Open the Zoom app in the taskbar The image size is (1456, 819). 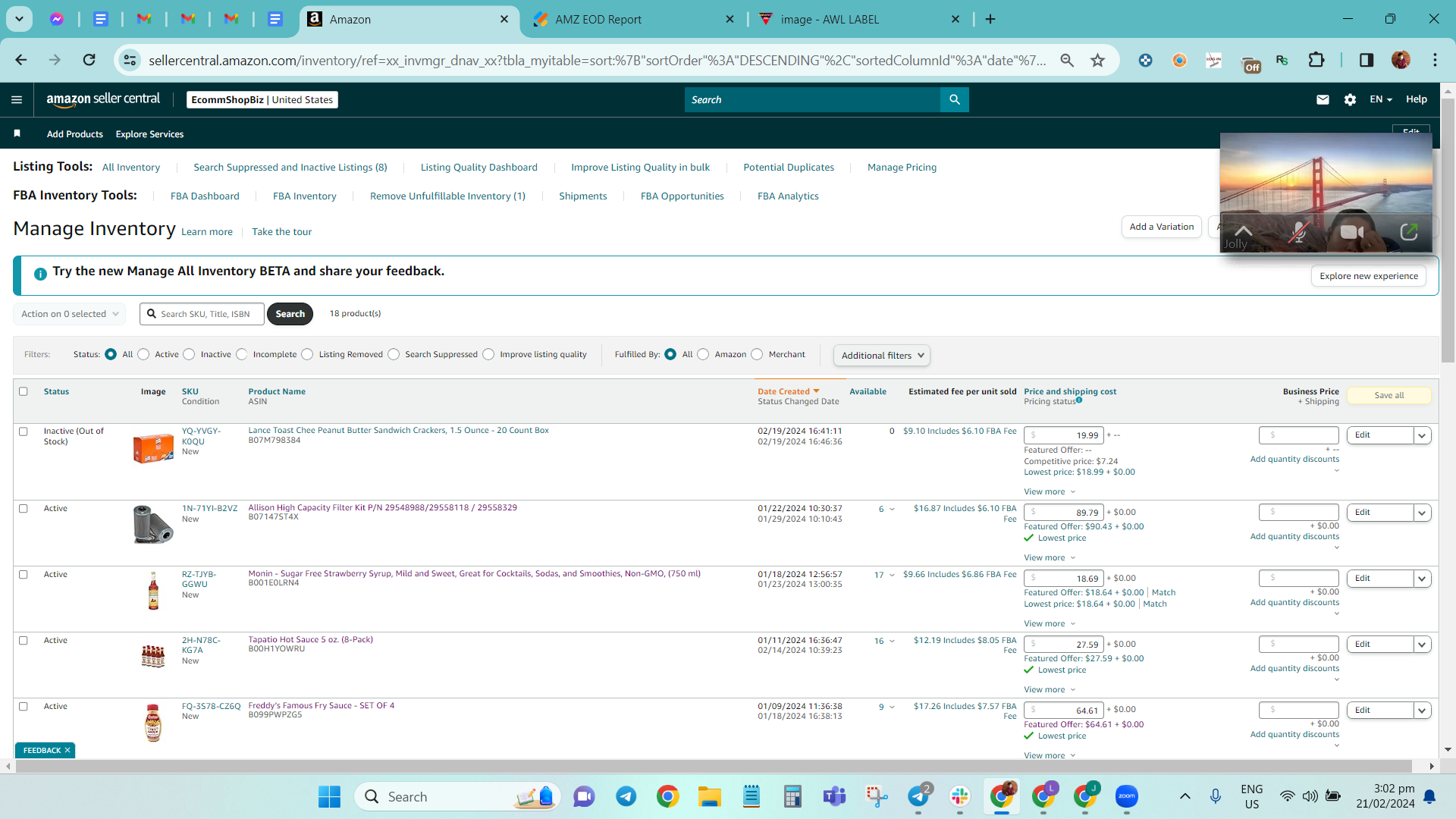click(x=1126, y=796)
